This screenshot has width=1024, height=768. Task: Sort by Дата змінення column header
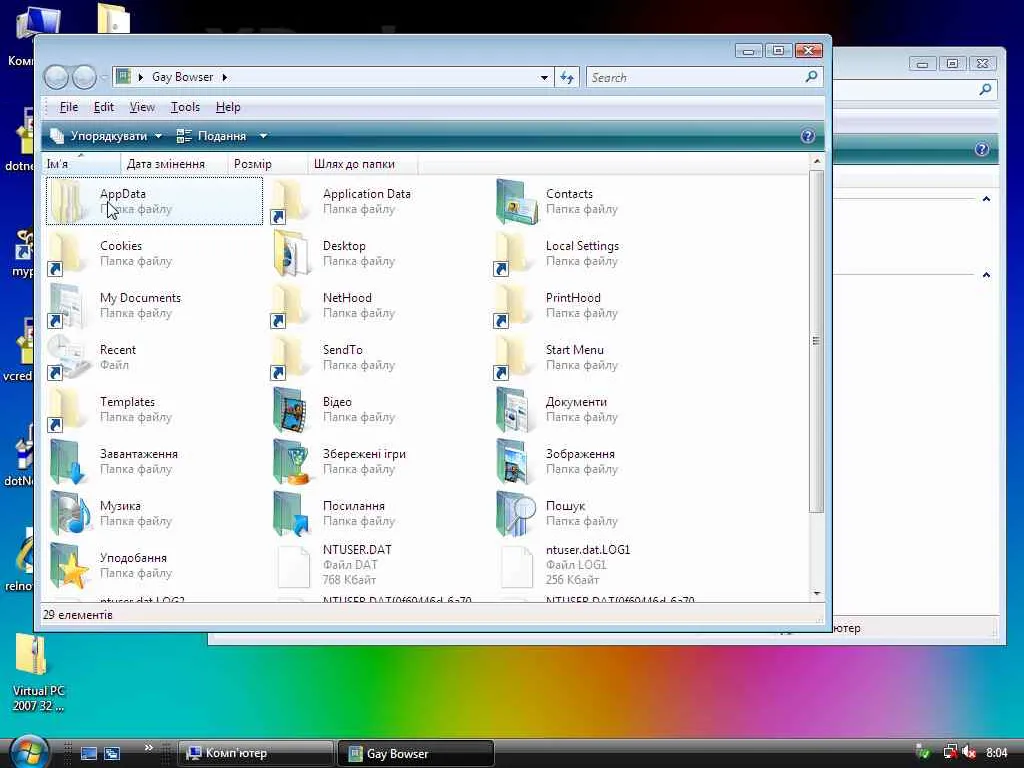tap(174, 164)
